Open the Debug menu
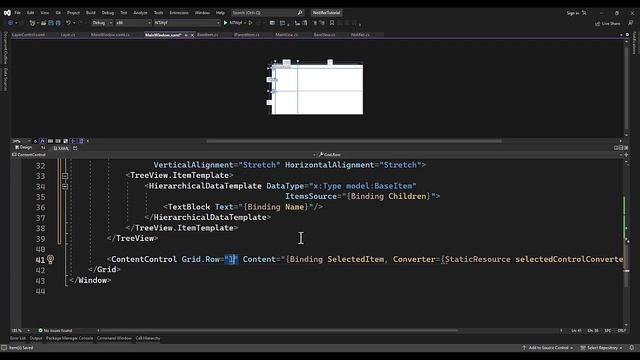The height and width of the screenshot is (360, 640). (x=108, y=13)
